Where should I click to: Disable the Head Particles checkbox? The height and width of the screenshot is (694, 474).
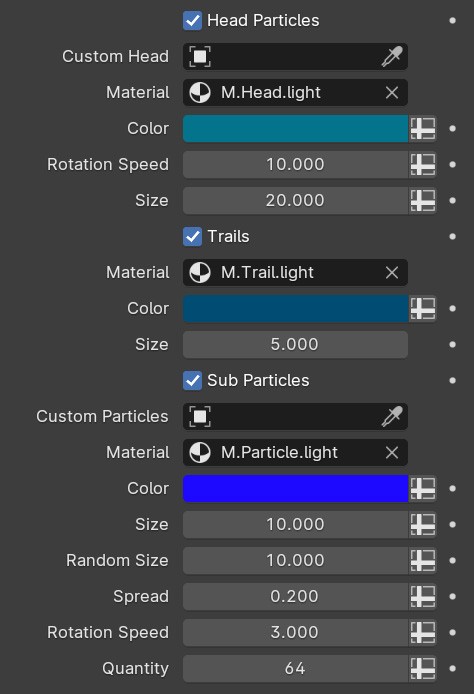(x=193, y=21)
